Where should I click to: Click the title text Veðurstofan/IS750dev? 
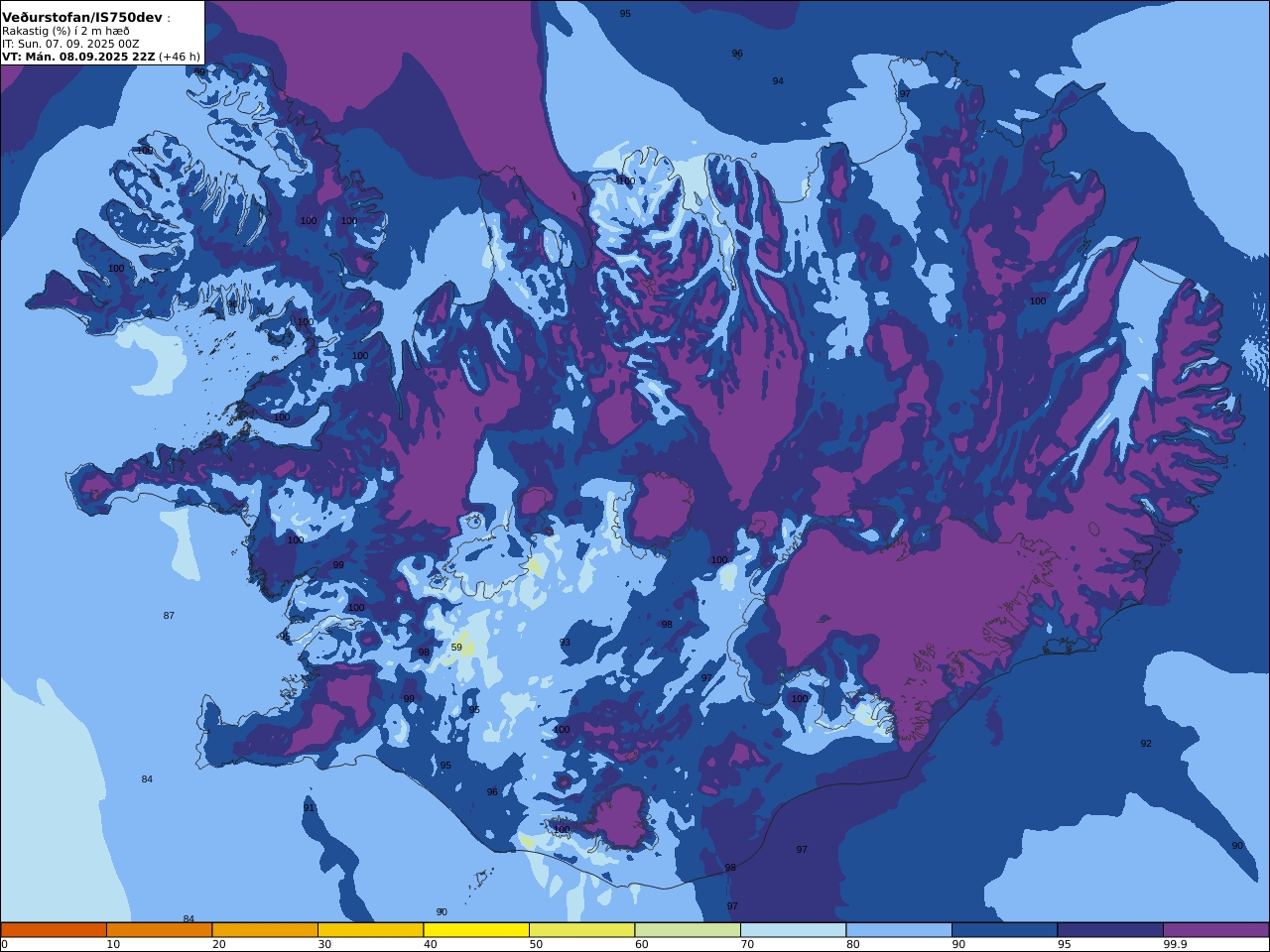pyautogui.click(x=82, y=18)
